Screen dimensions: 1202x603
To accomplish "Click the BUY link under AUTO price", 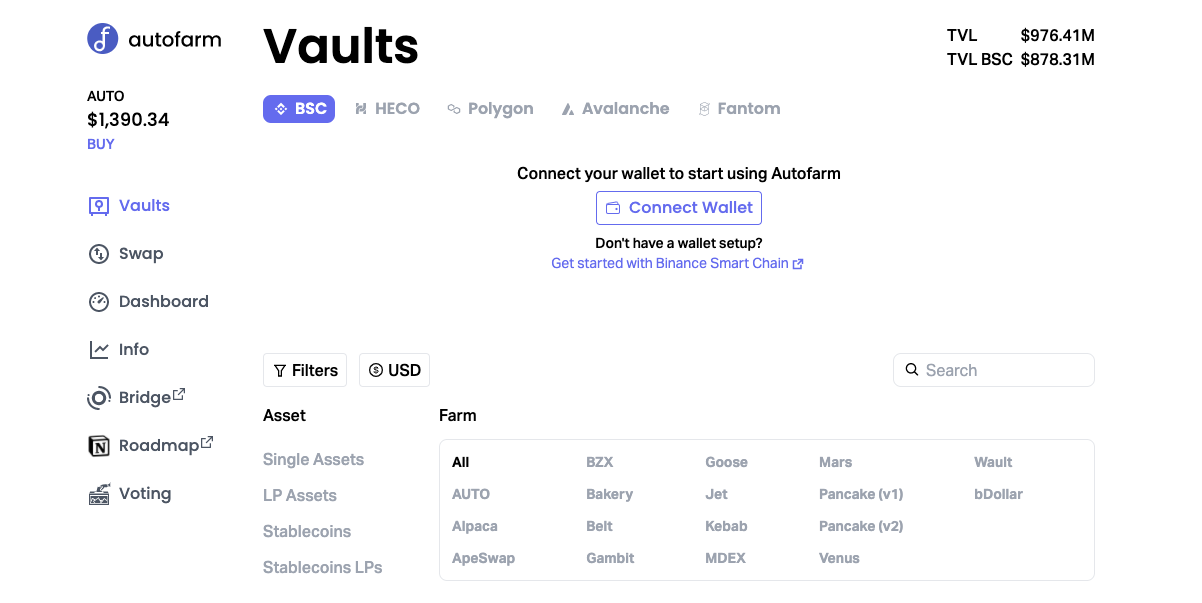I will click(101, 144).
